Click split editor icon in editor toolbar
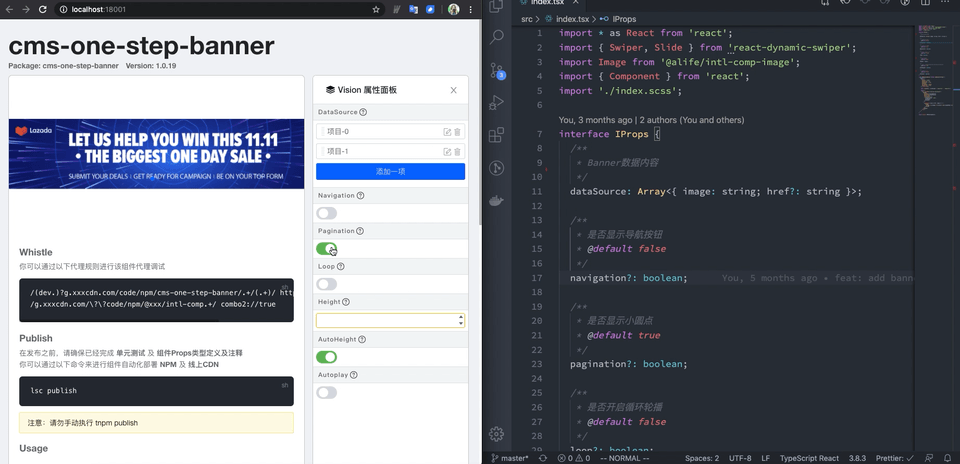This screenshot has height=464, width=960. pyautogui.click(x=927, y=2)
